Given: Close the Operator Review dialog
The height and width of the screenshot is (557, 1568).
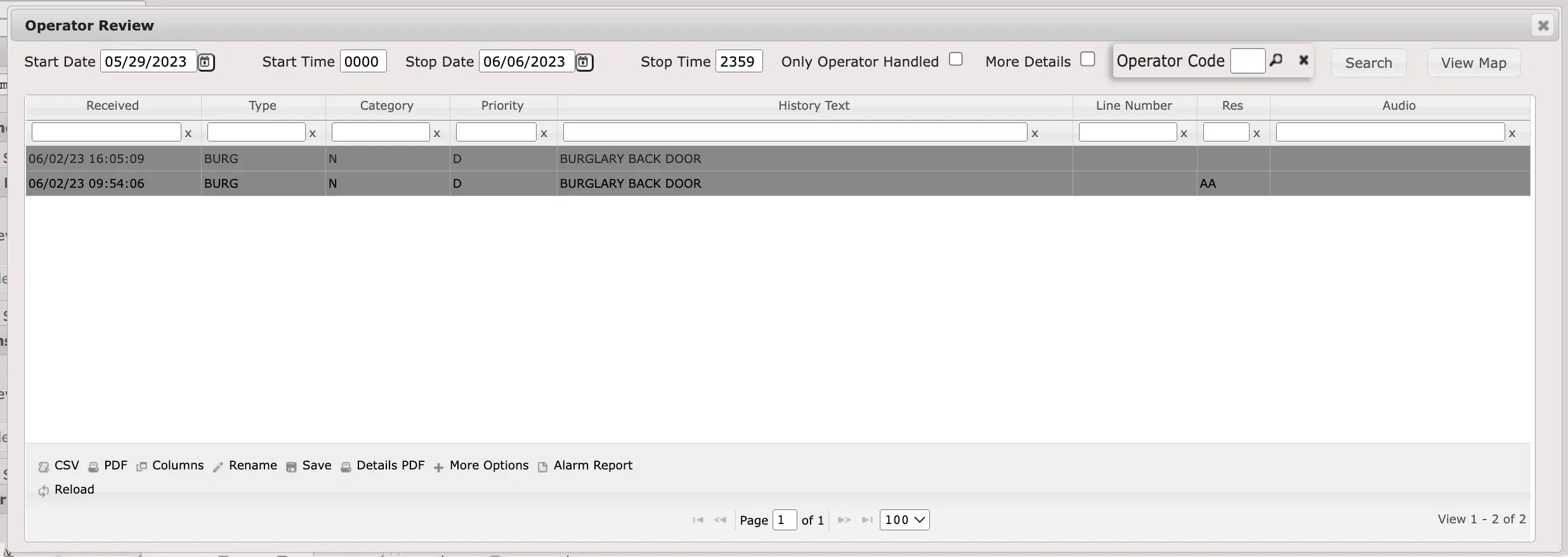Looking at the screenshot, I should [1543, 25].
